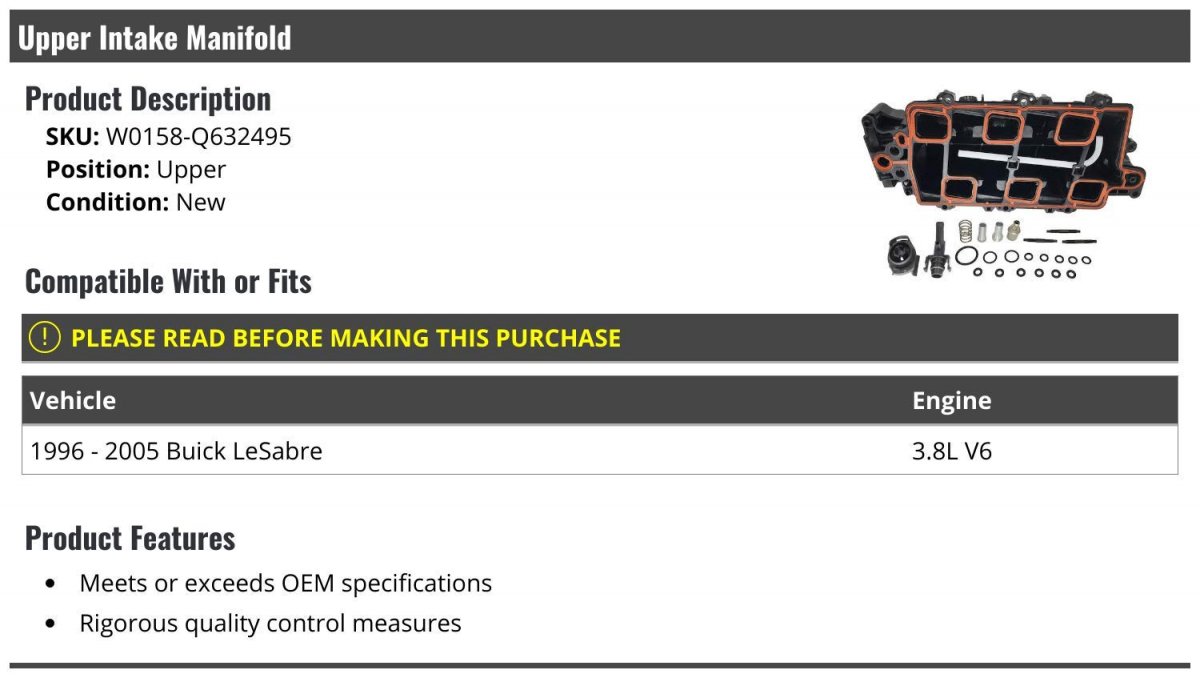This screenshot has height=678, width=1200.
Task: Select the SKU number W0158-Q632495
Action: pyautogui.click(x=198, y=136)
